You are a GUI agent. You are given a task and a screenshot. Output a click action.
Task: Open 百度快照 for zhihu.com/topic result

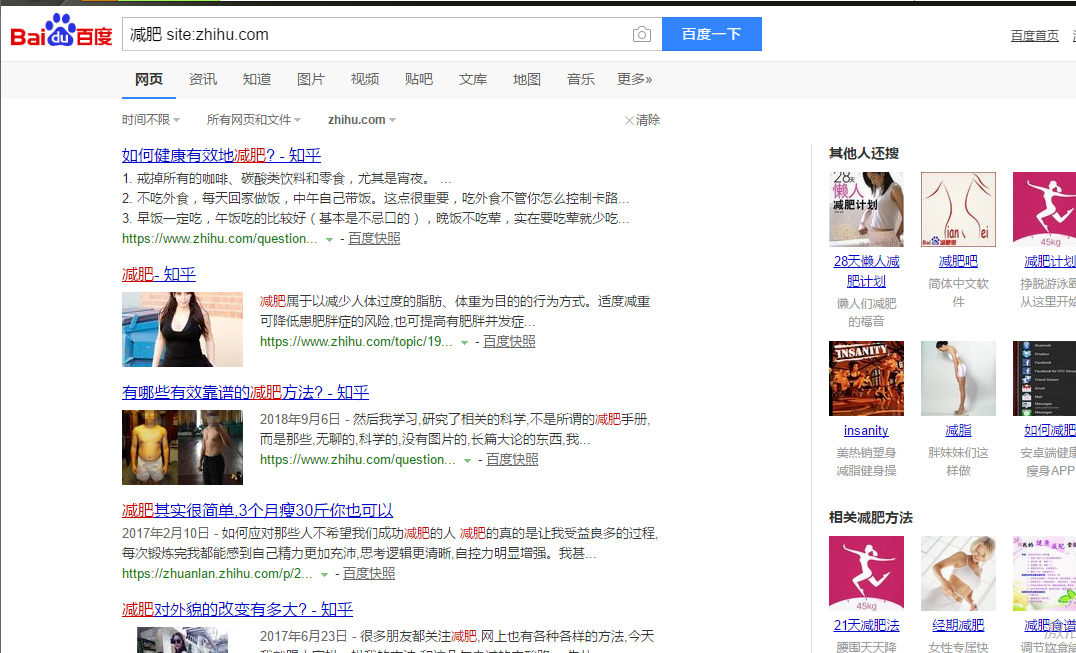click(509, 342)
